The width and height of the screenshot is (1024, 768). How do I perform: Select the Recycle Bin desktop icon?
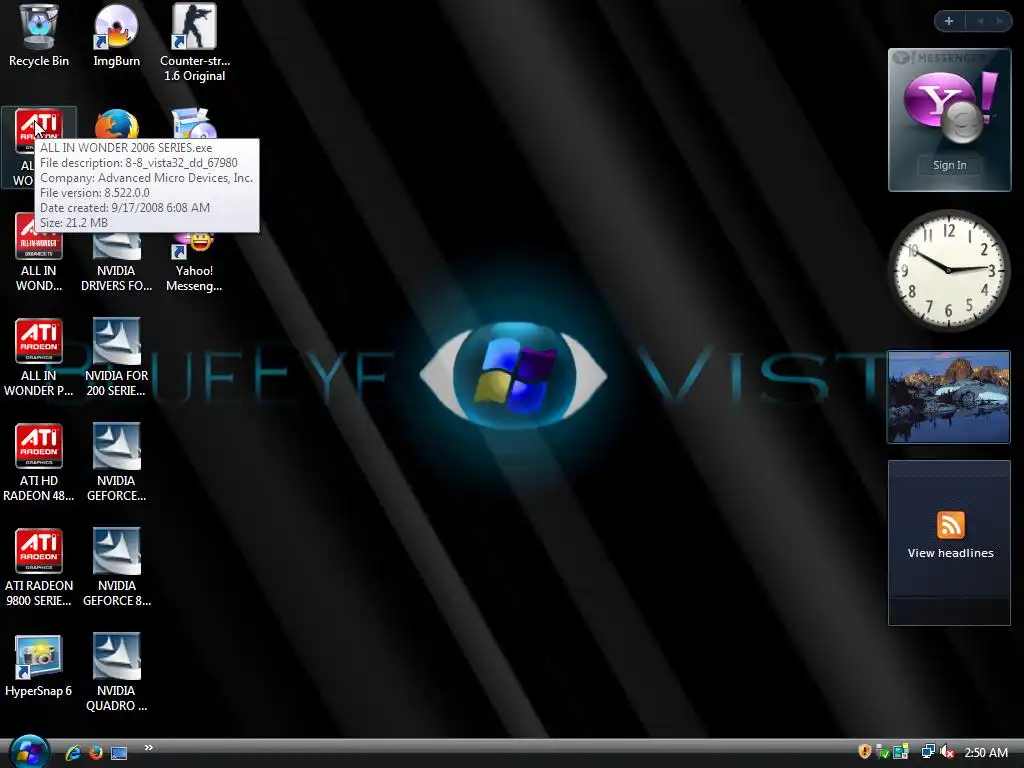39,36
